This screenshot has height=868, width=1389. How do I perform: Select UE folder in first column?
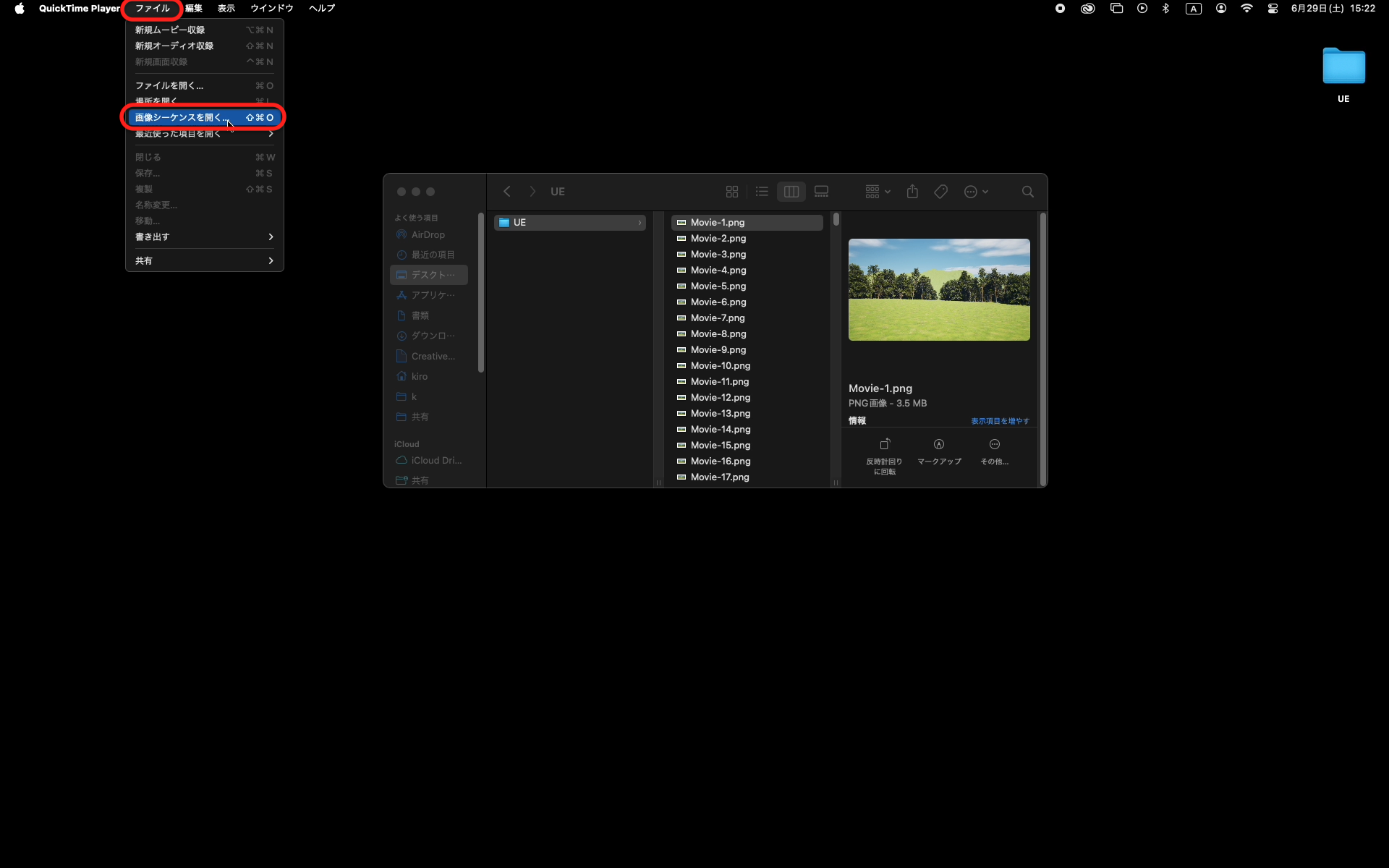(570, 222)
